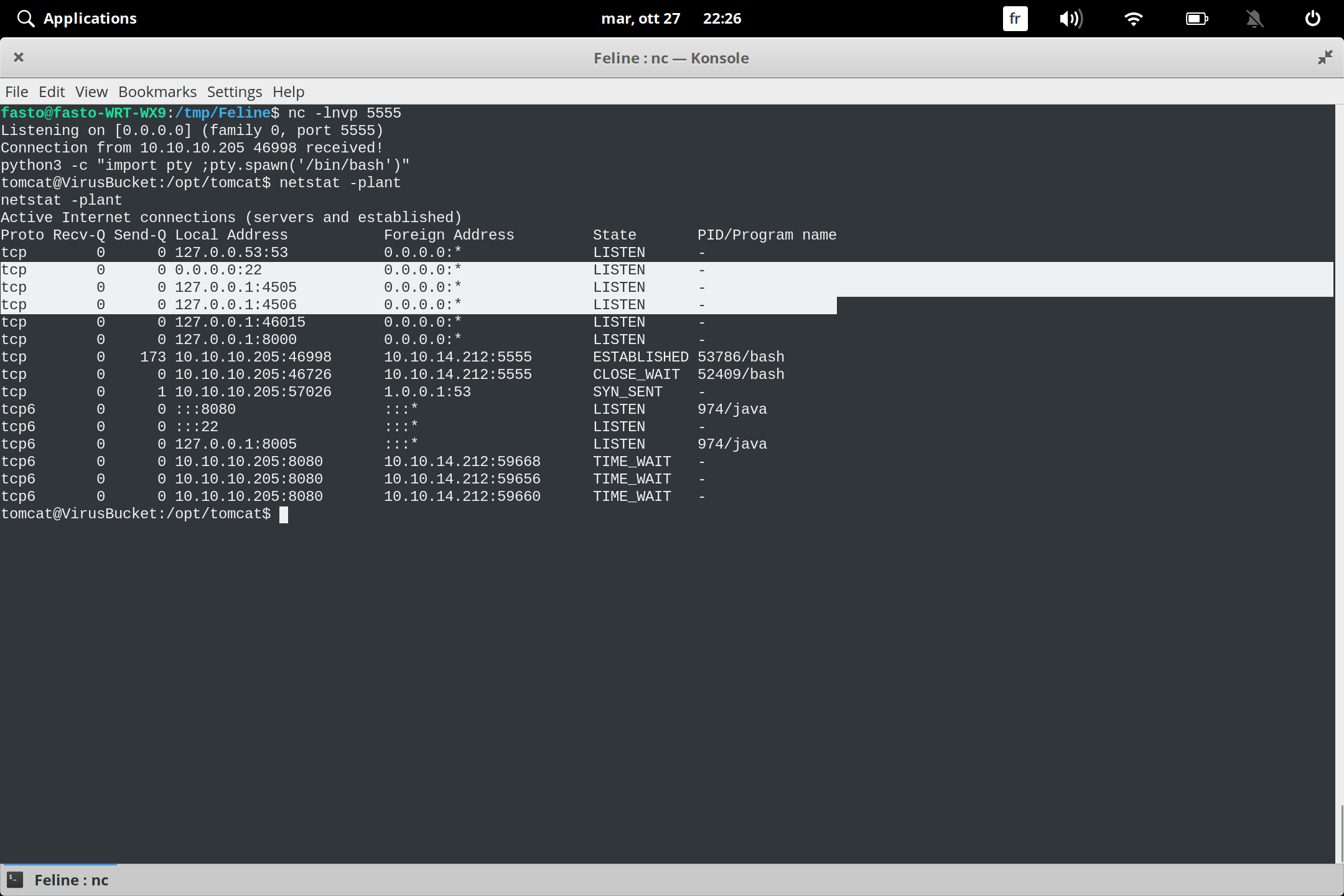Open the Edit menu
The width and height of the screenshot is (1344, 896).
52,91
